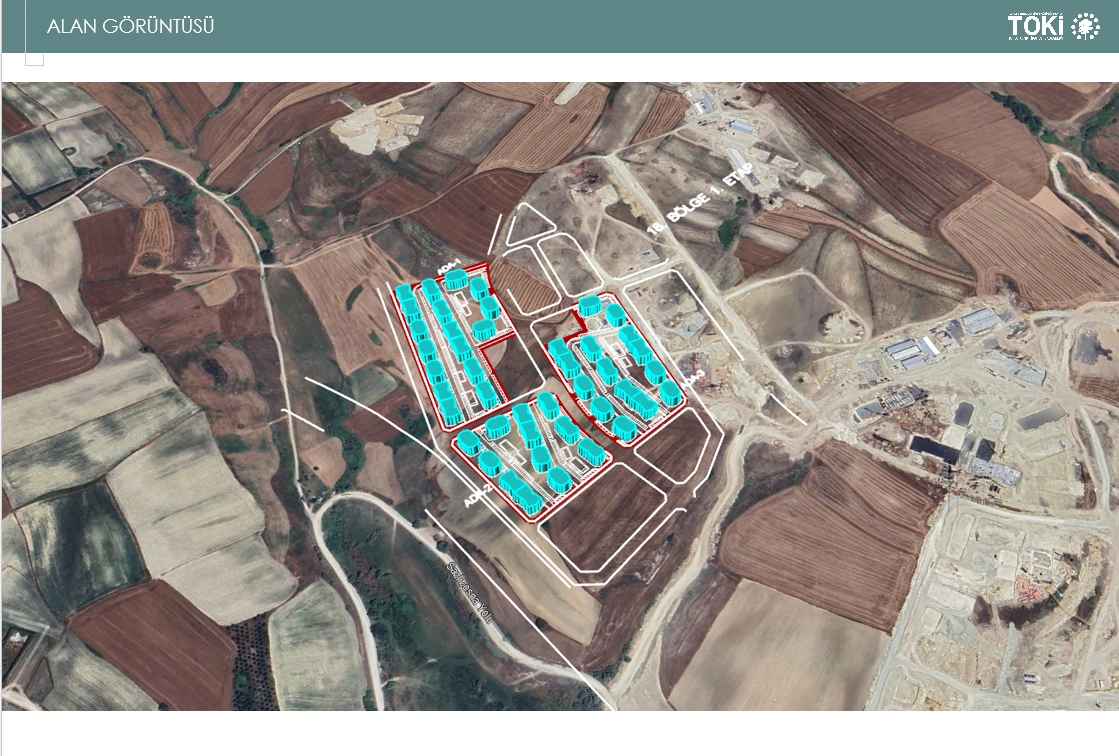Click the small square below header bar
The width and height of the screenshot is (1119, 756).
point(34,59)
